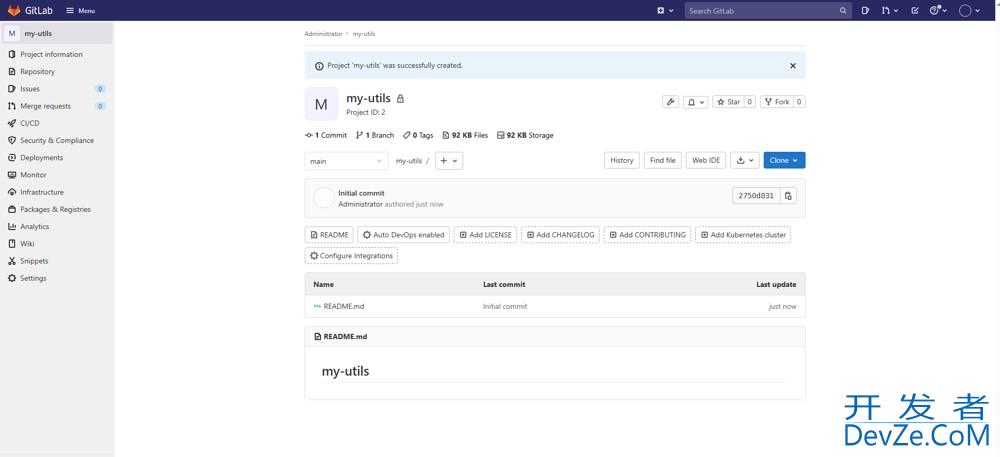Click Add LICENSE
The height and width of the screenshot is (457, 1000).
coord(485,235)
